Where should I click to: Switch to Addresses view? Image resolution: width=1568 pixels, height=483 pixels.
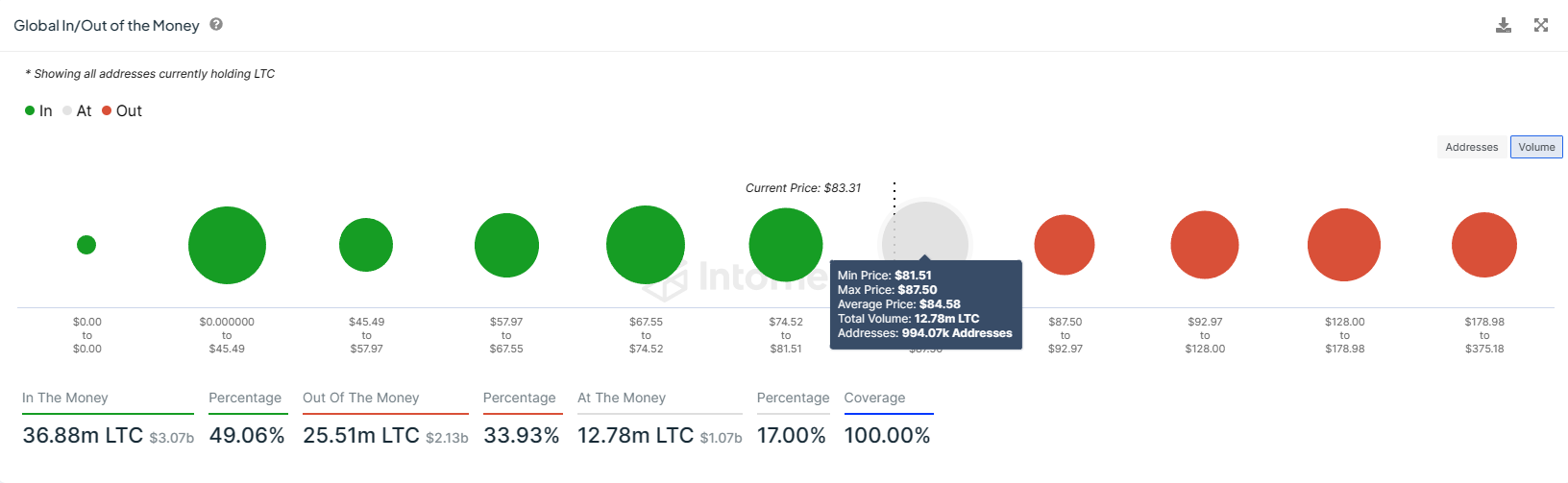1471,147
